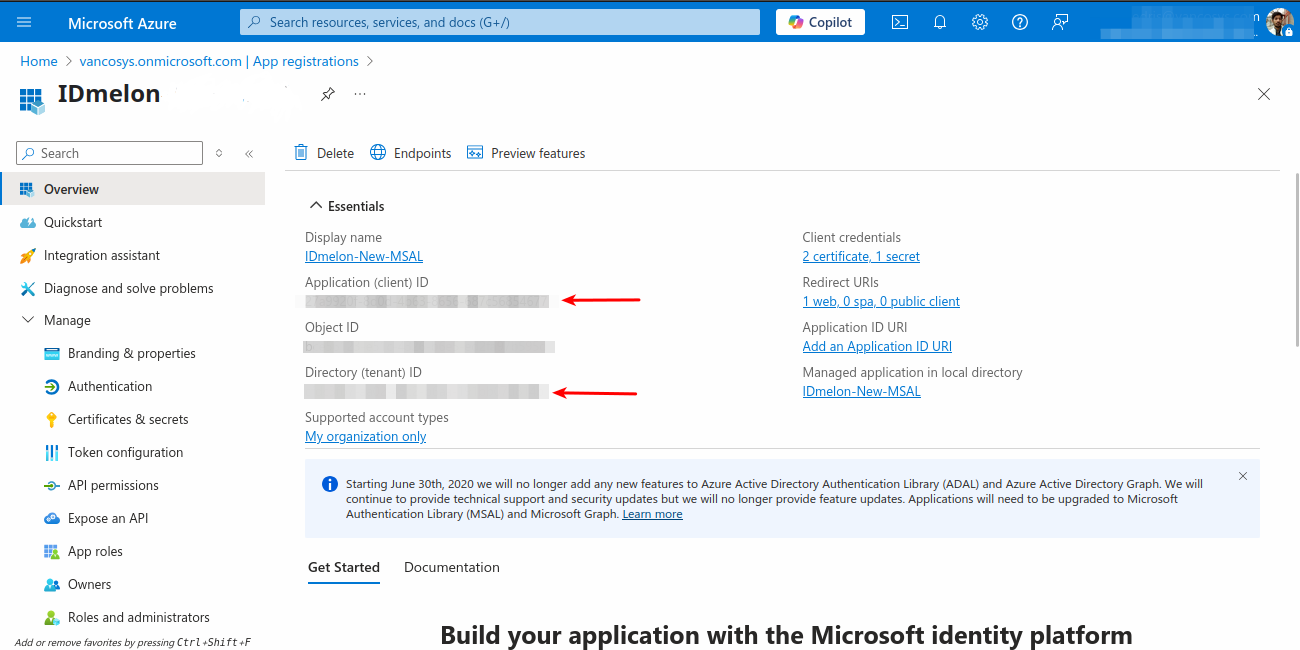The image size is (1300, 650).
Task: Open portal settings gear
Action: (980, 22)
